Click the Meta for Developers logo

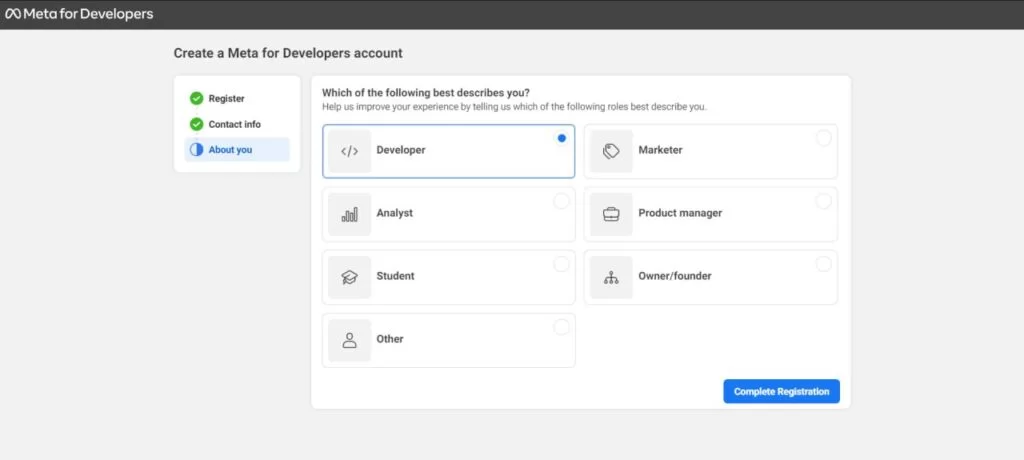coord(79,14)
